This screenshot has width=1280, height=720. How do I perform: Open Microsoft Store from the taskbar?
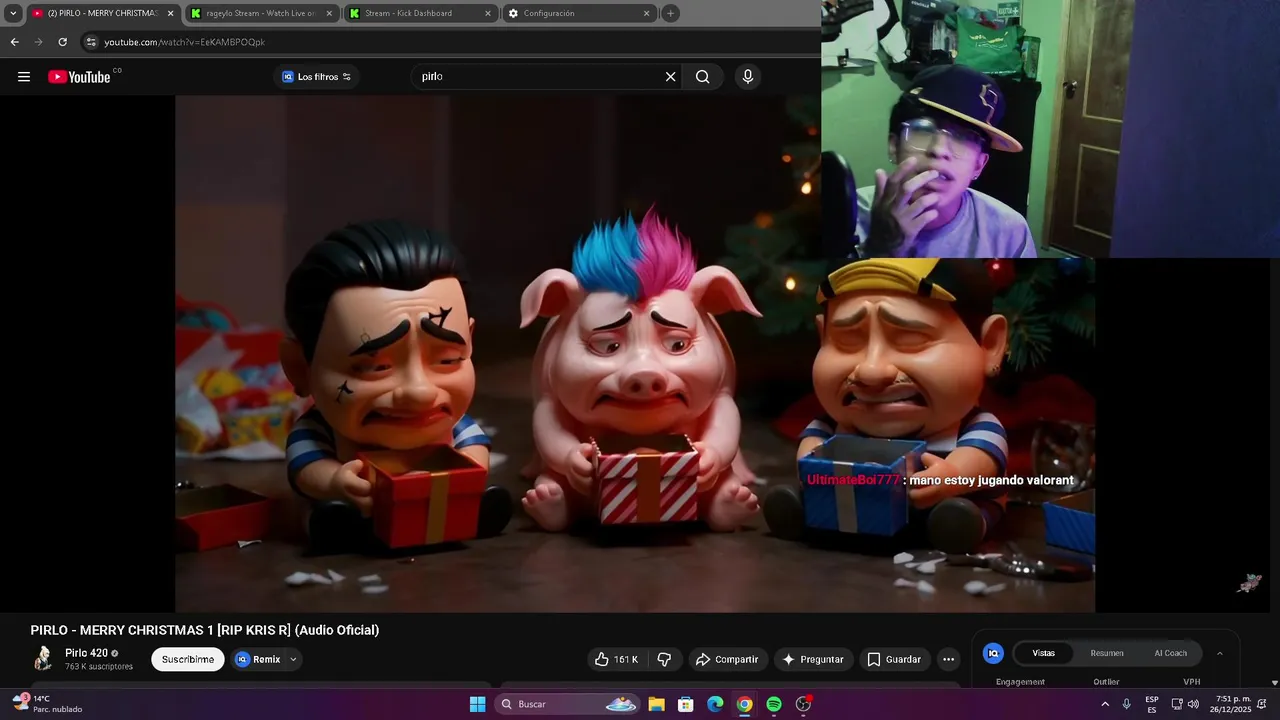click(x=686, y=704)
